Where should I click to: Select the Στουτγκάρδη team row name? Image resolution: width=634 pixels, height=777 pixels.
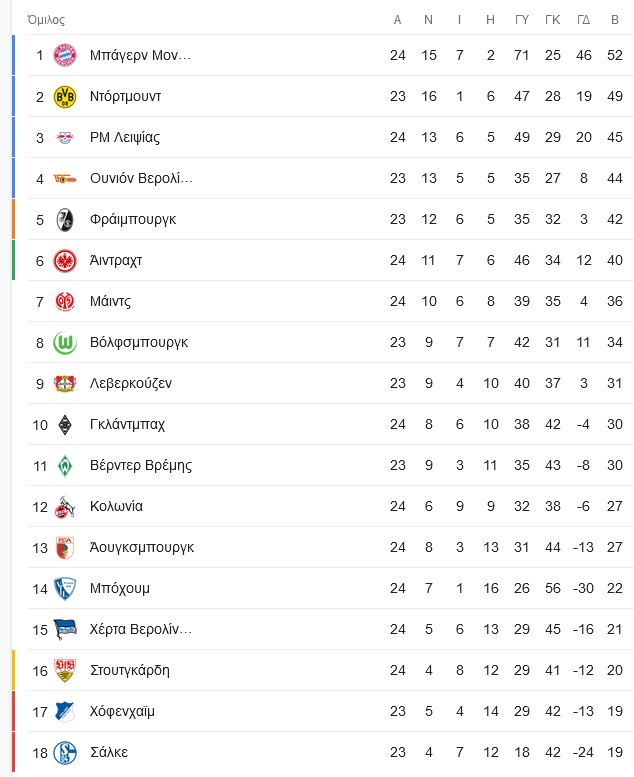point(130,670)
